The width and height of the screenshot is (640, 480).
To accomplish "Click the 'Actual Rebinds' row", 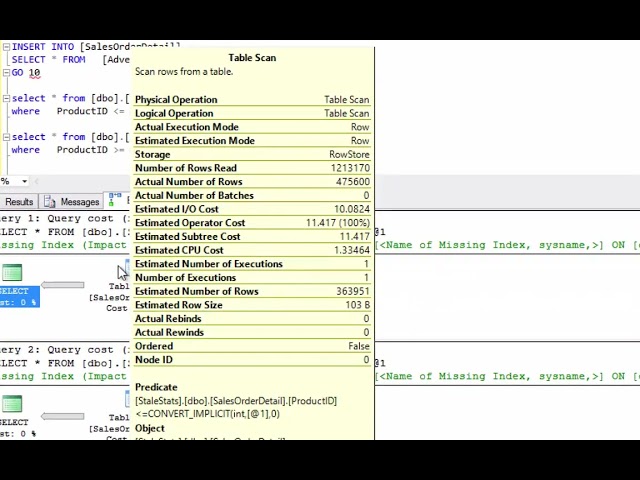I will point(252,319).
